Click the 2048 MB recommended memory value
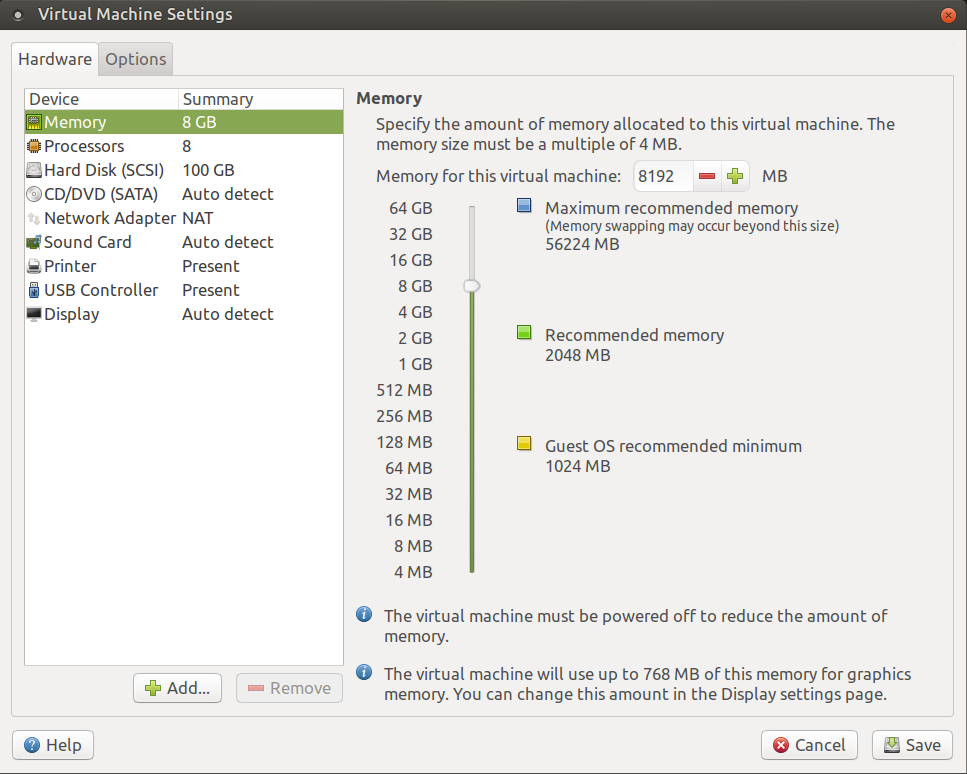 [578, 355]
